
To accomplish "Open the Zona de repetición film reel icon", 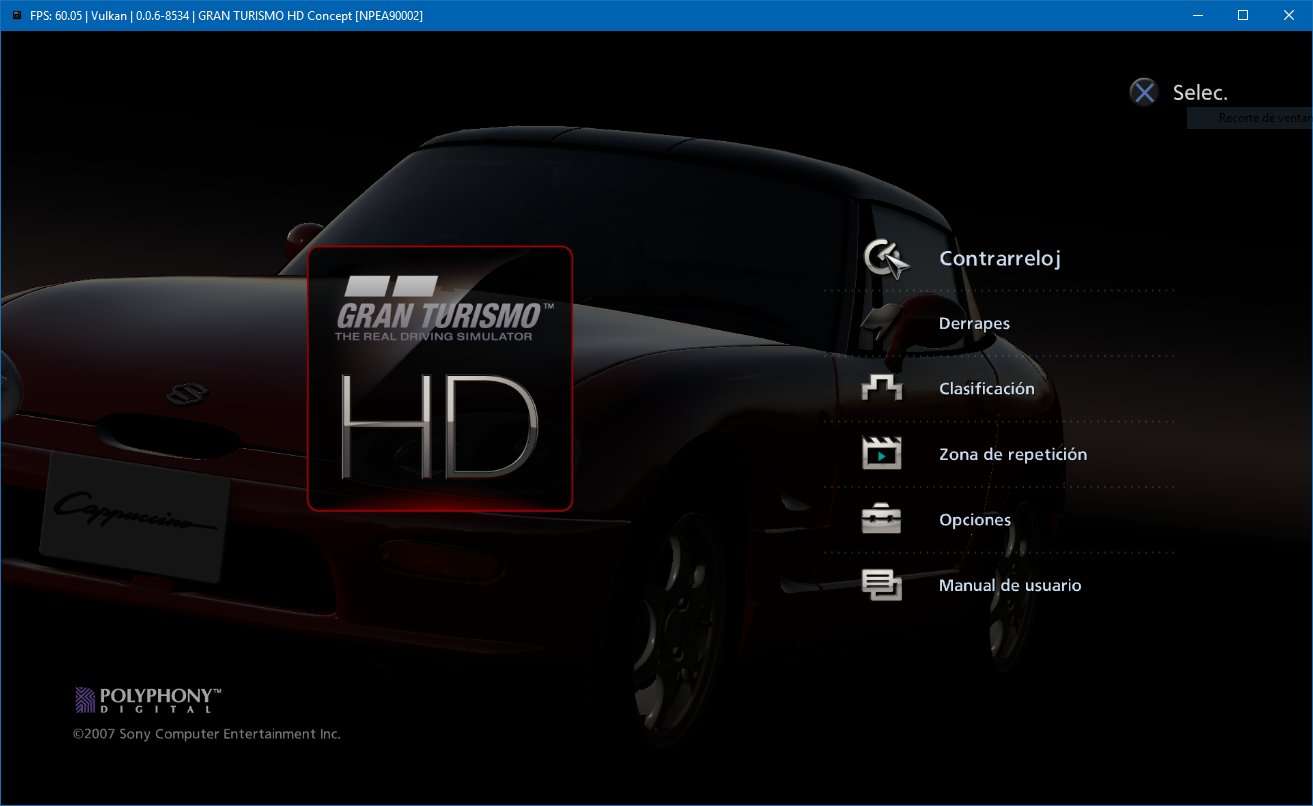I will [884, 453].
